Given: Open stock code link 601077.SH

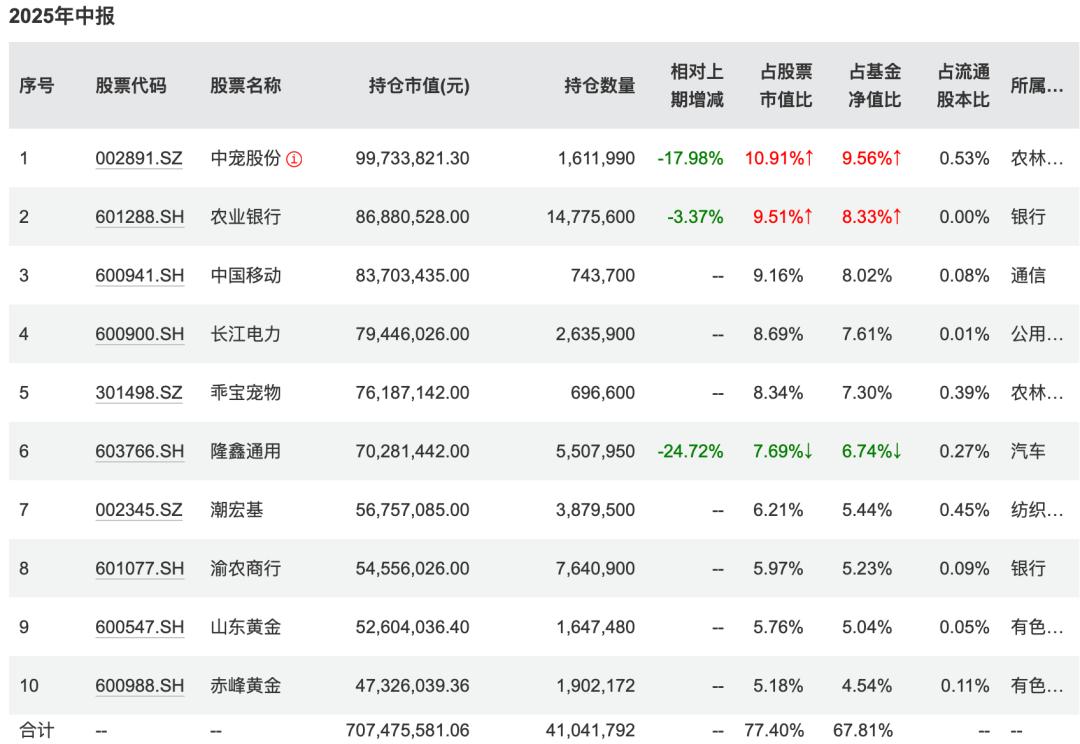Looking at the screenshot, I should 140,568.
